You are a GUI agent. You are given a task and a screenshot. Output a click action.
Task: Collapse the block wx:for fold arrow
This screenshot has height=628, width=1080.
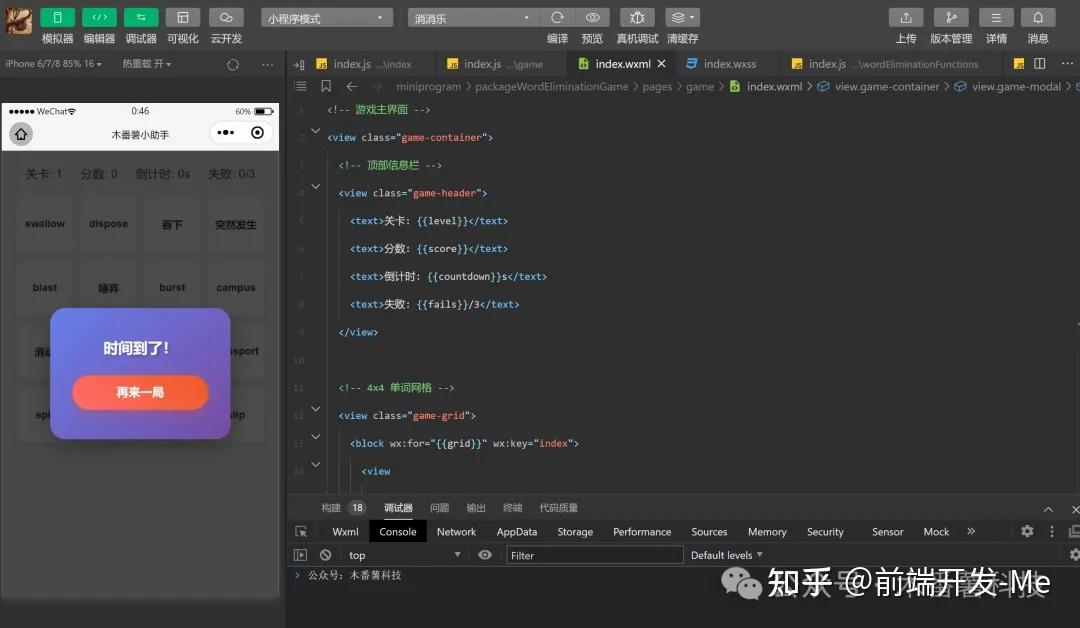[315, 436]
